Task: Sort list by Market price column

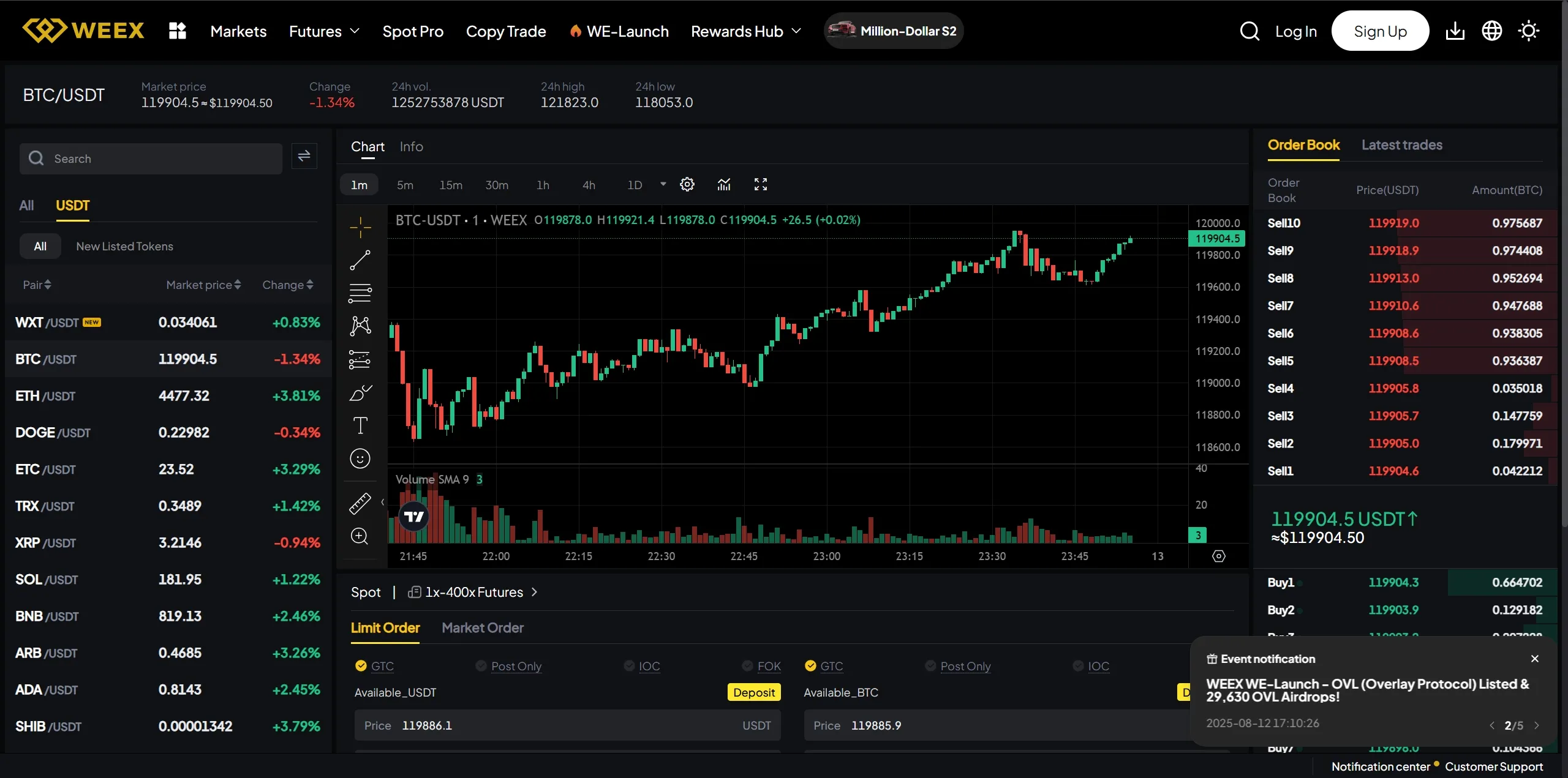Action: point(203,285)
